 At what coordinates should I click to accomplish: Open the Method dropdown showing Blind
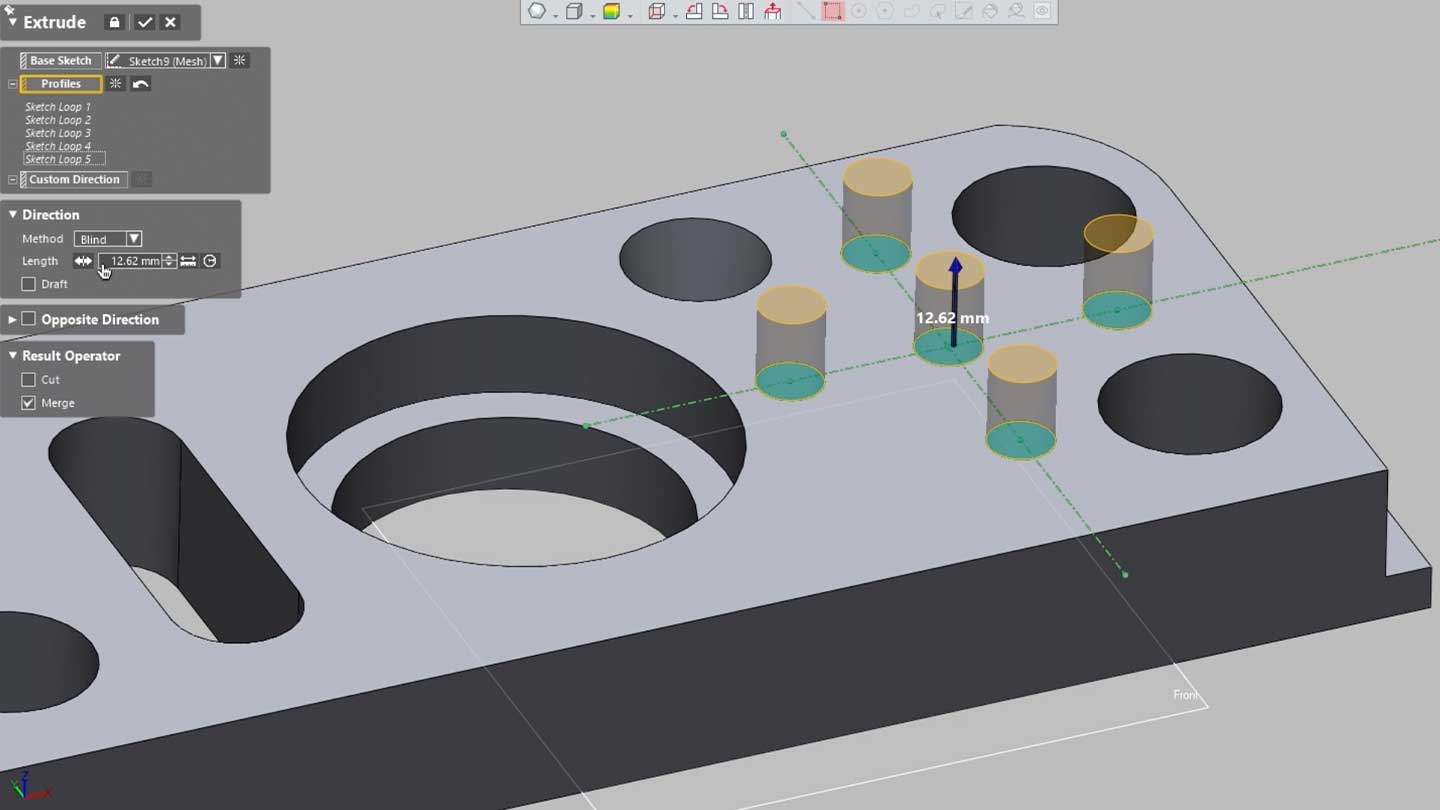[133, 238]
